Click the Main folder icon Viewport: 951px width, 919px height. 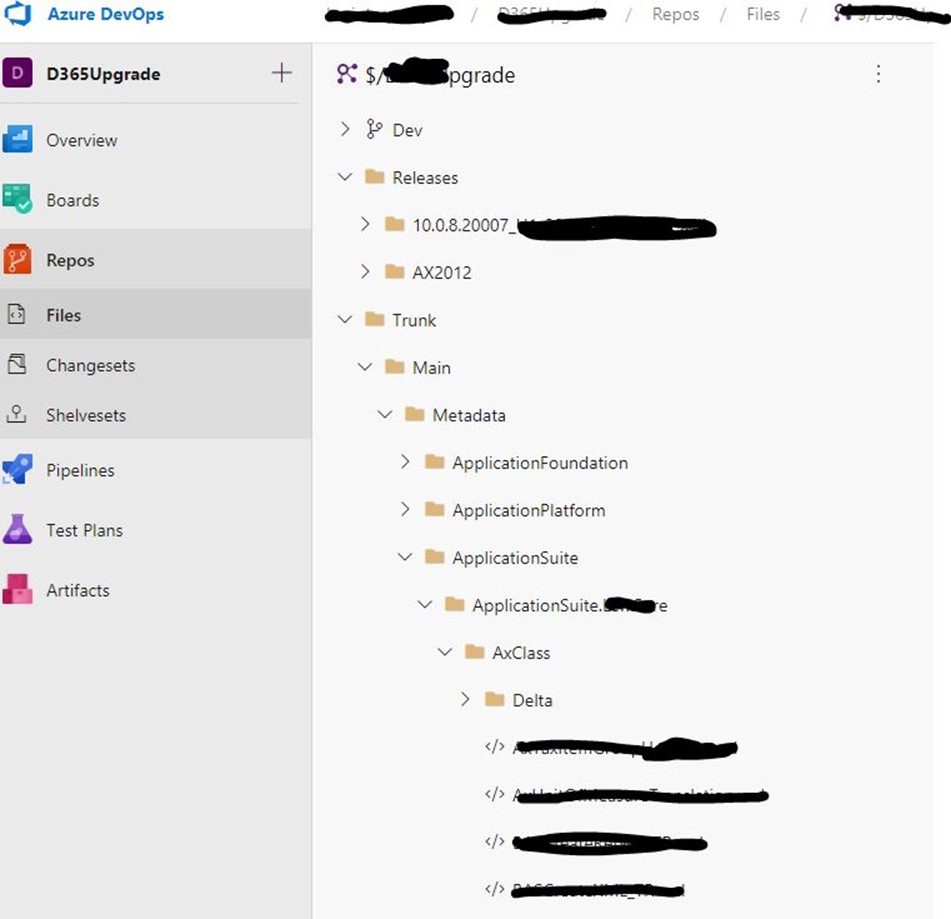click(x=394, y=366)
